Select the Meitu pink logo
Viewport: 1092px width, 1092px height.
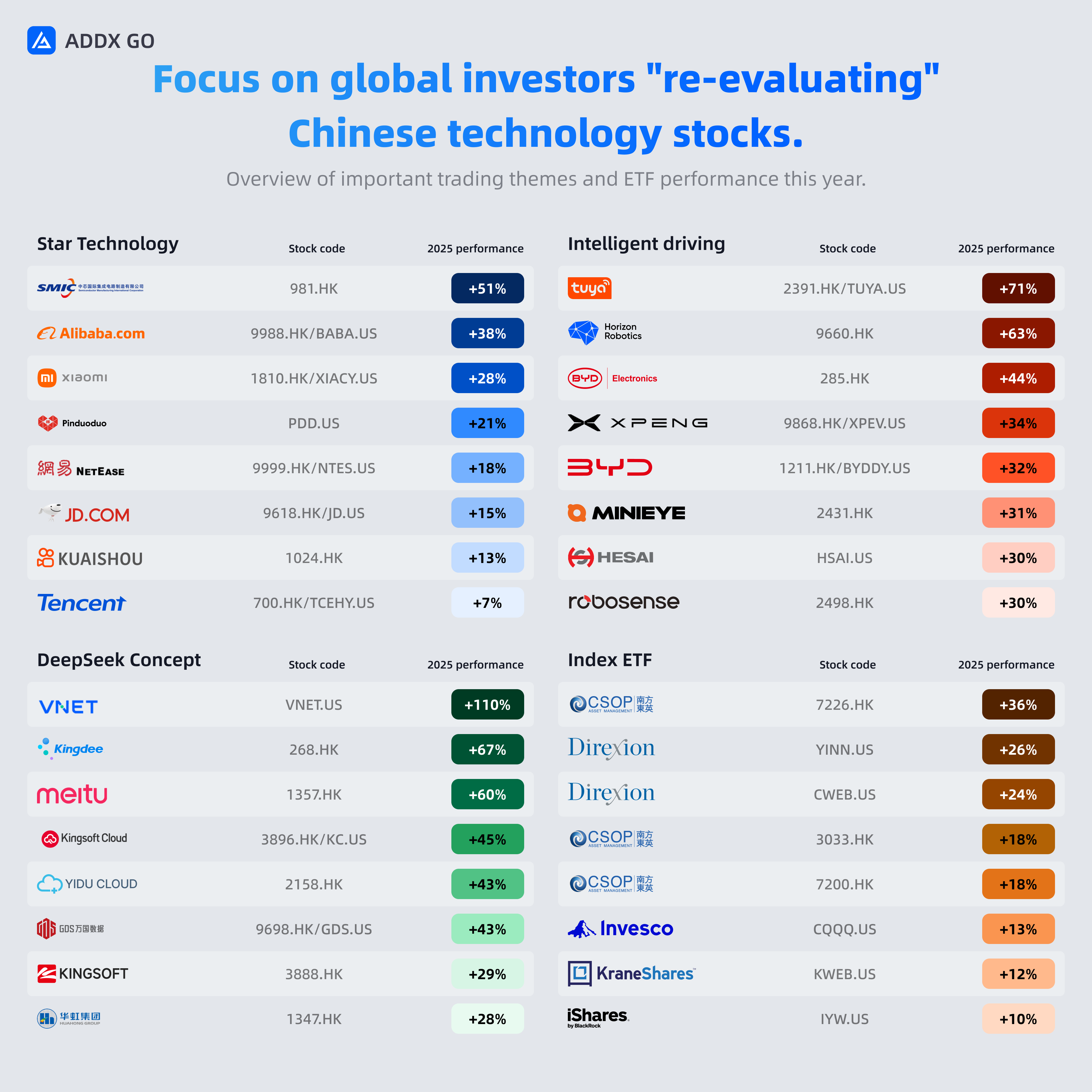tap(72, 794)
